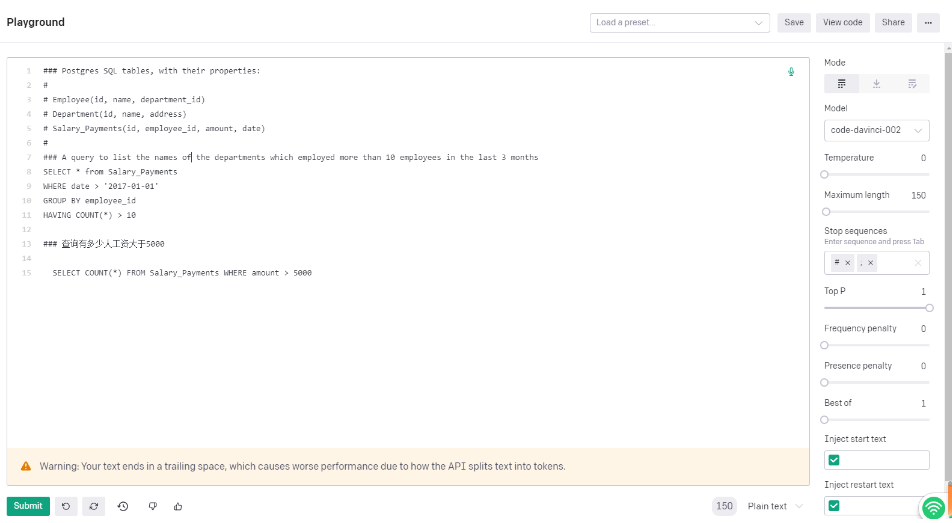Click the Temperature slider handle

tap(825, 174)
